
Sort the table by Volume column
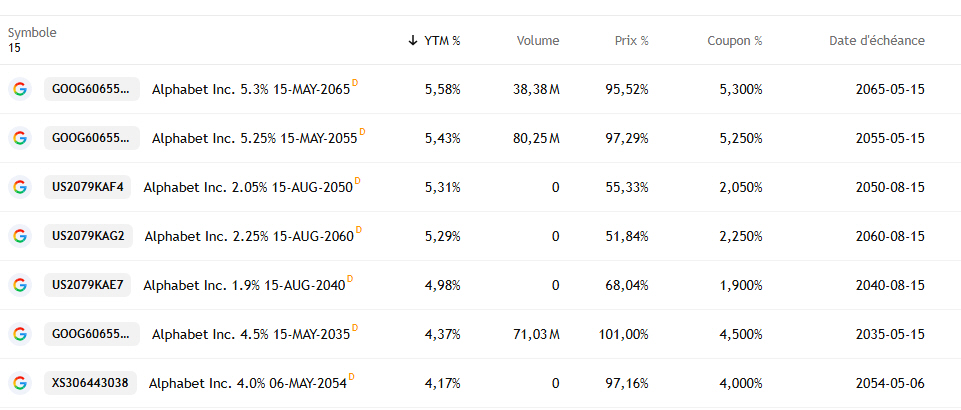click(x=538, y=41)
